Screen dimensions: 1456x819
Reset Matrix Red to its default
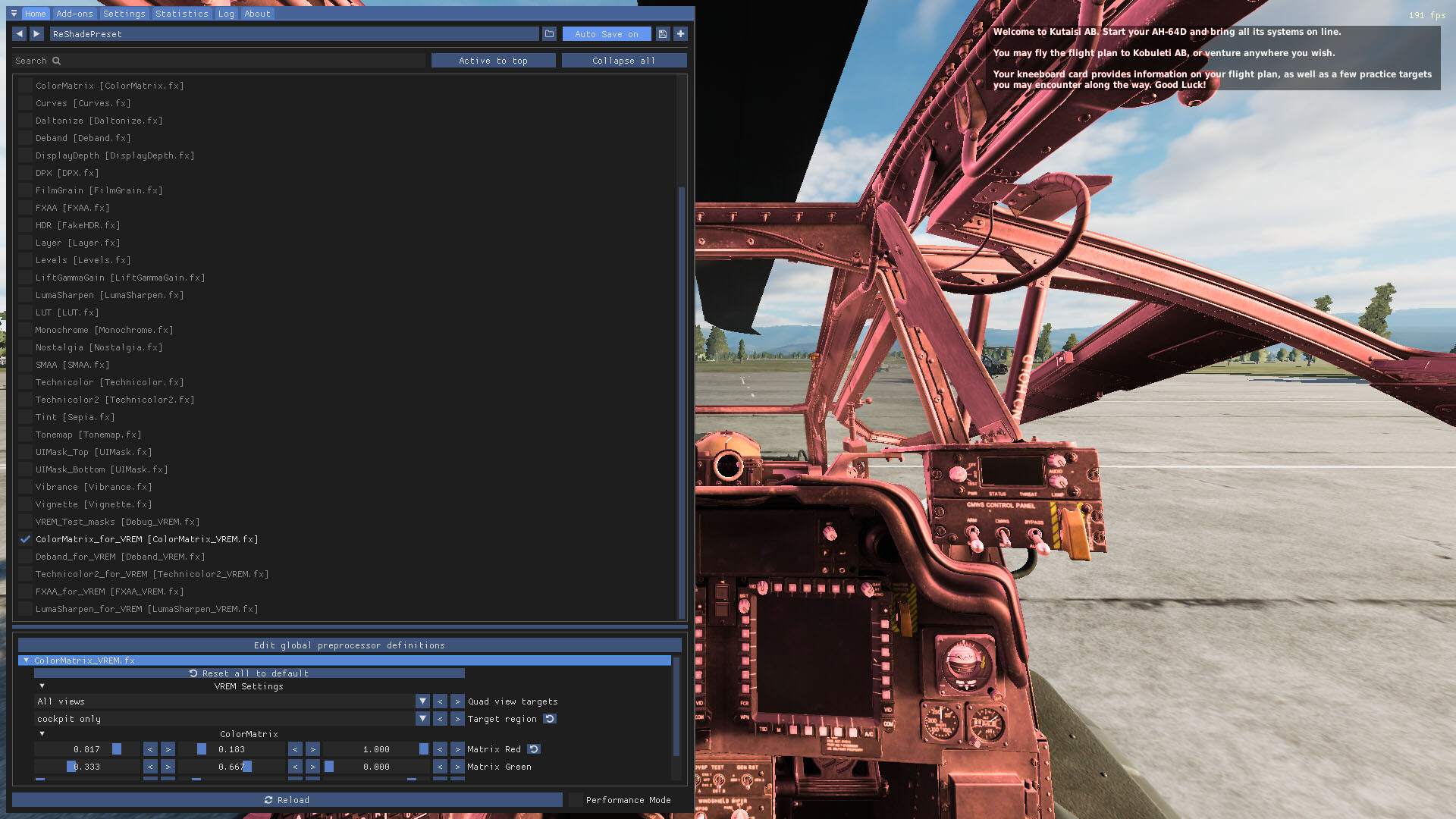pyautogui.click(x=534, y=749)
